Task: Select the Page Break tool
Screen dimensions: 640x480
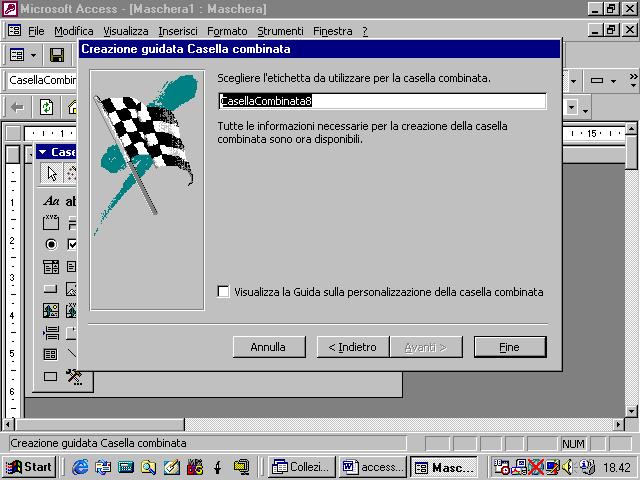Action: pyautogui.click(x=51, y=333)
